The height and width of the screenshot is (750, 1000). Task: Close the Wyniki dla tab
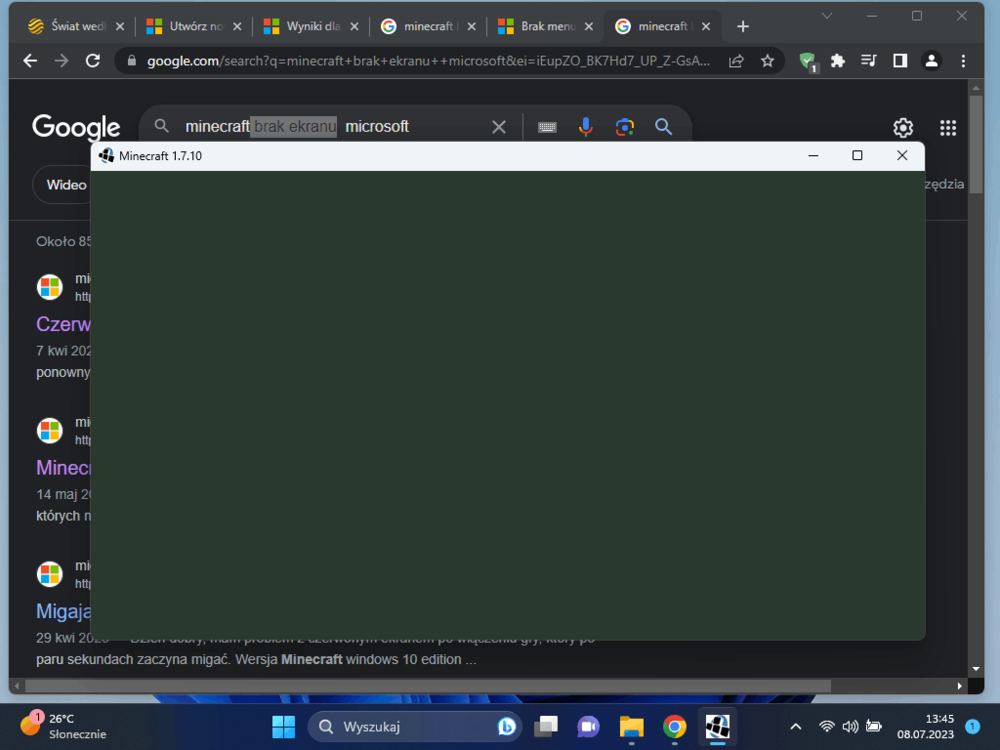pos(355,27)
